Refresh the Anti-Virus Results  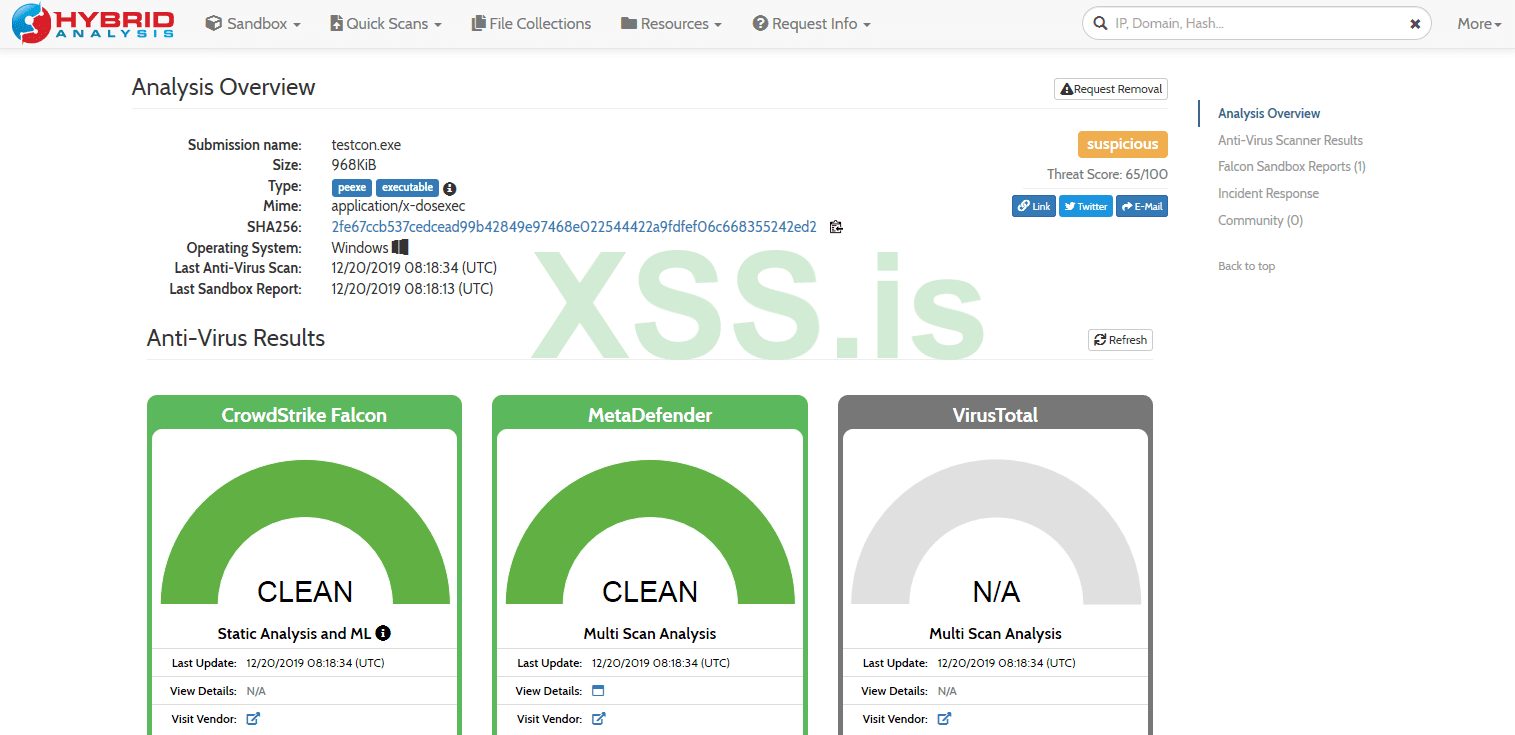pos(1120,340)
